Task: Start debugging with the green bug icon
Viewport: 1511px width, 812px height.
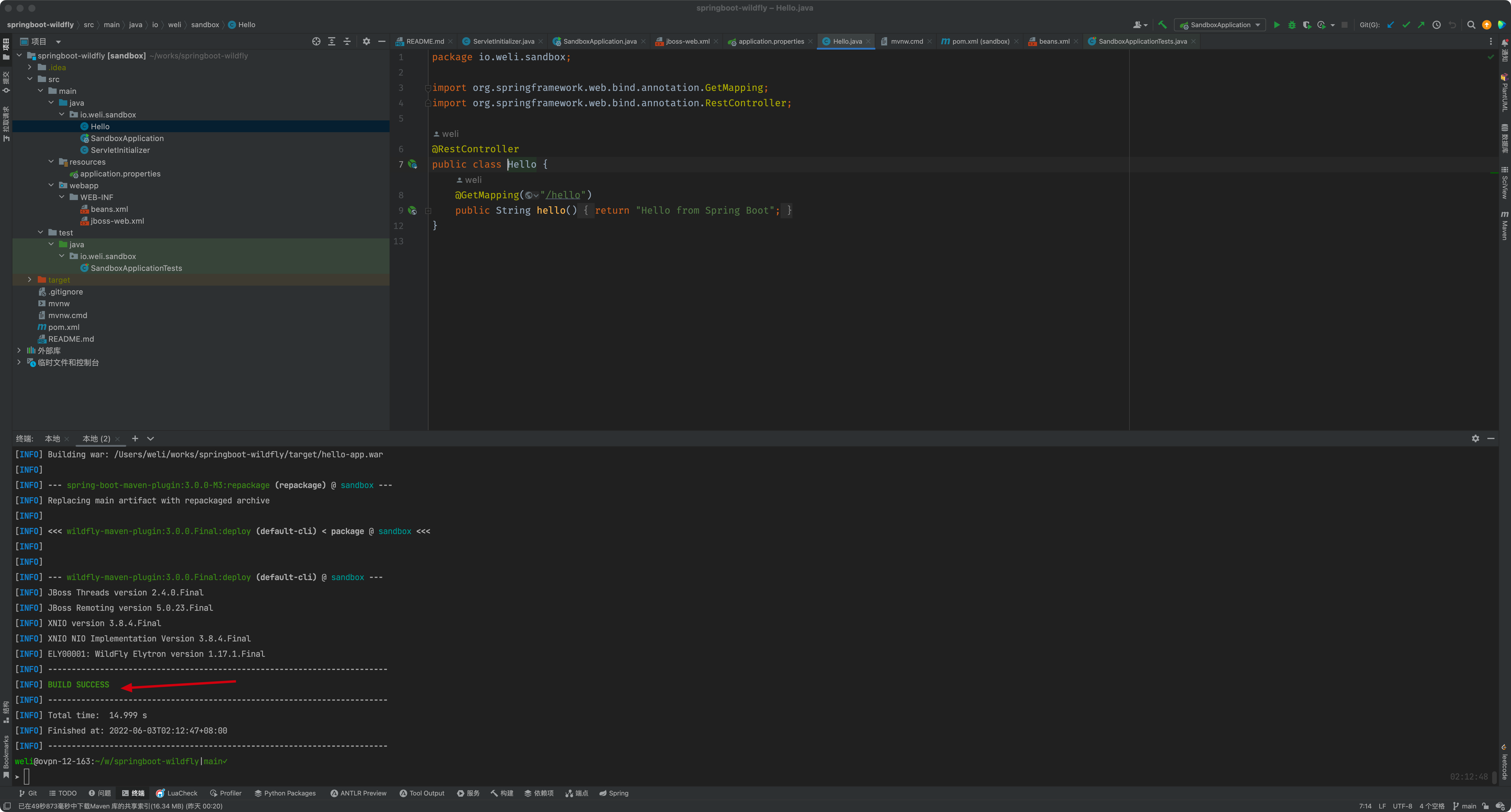Action: [1292, 24]
